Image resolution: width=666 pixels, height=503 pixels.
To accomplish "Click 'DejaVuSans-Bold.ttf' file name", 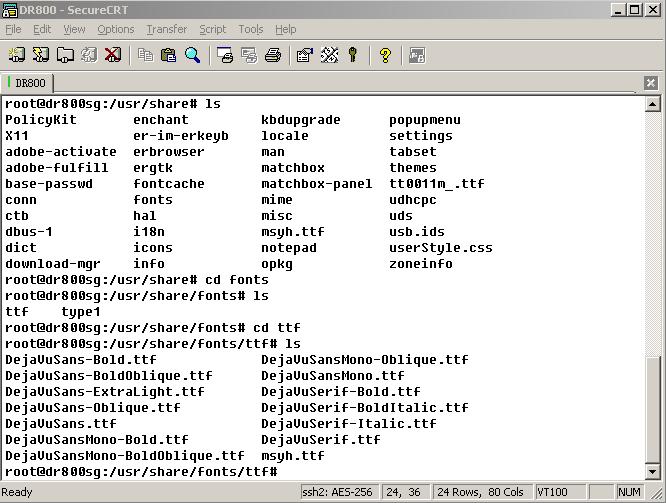I will coord(81,360).
